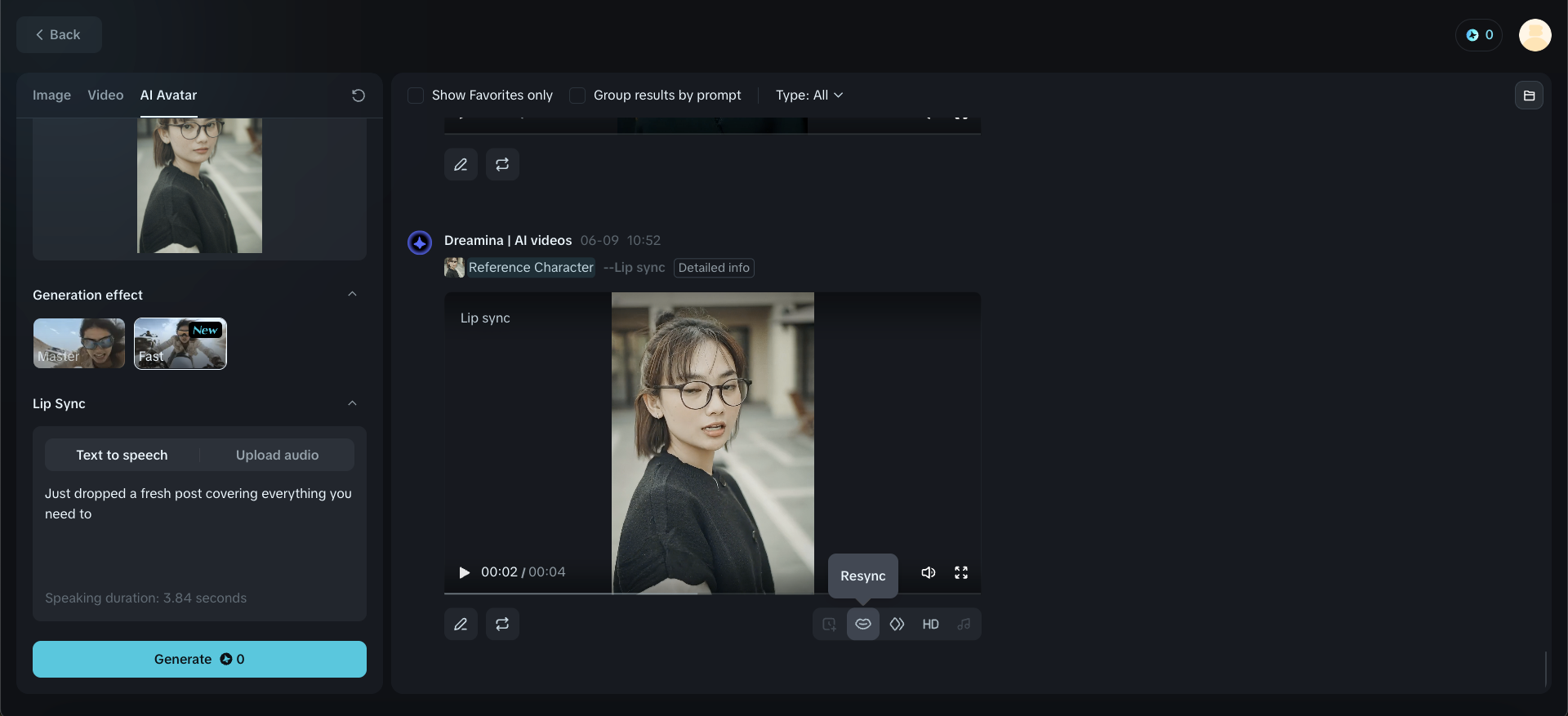Click the Resync lip sync icon
This screenshot has height=716, width=1568.
point(863,624)
